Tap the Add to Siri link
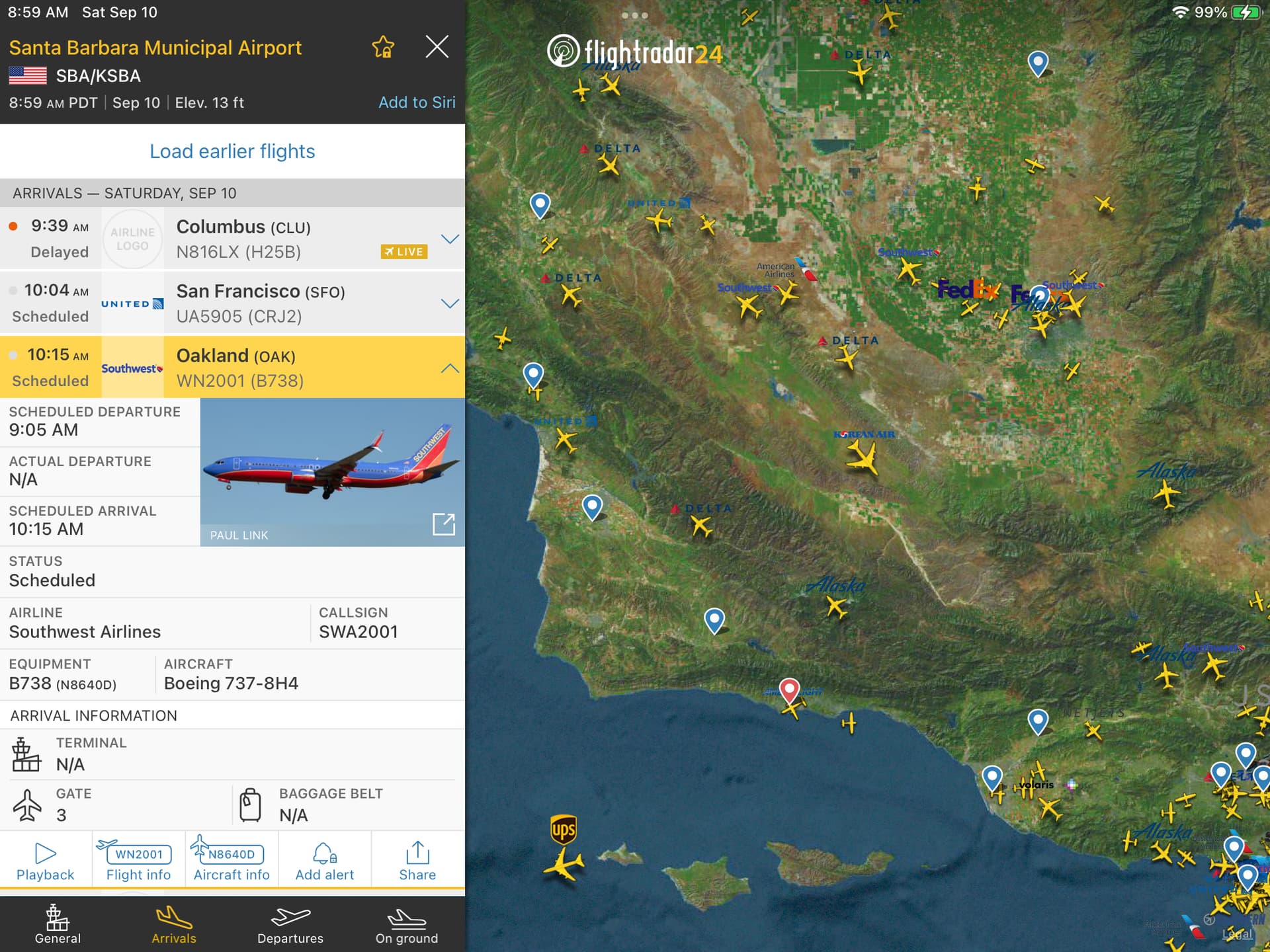This screenshot has width=1270, height=952. tap(416, 102)
